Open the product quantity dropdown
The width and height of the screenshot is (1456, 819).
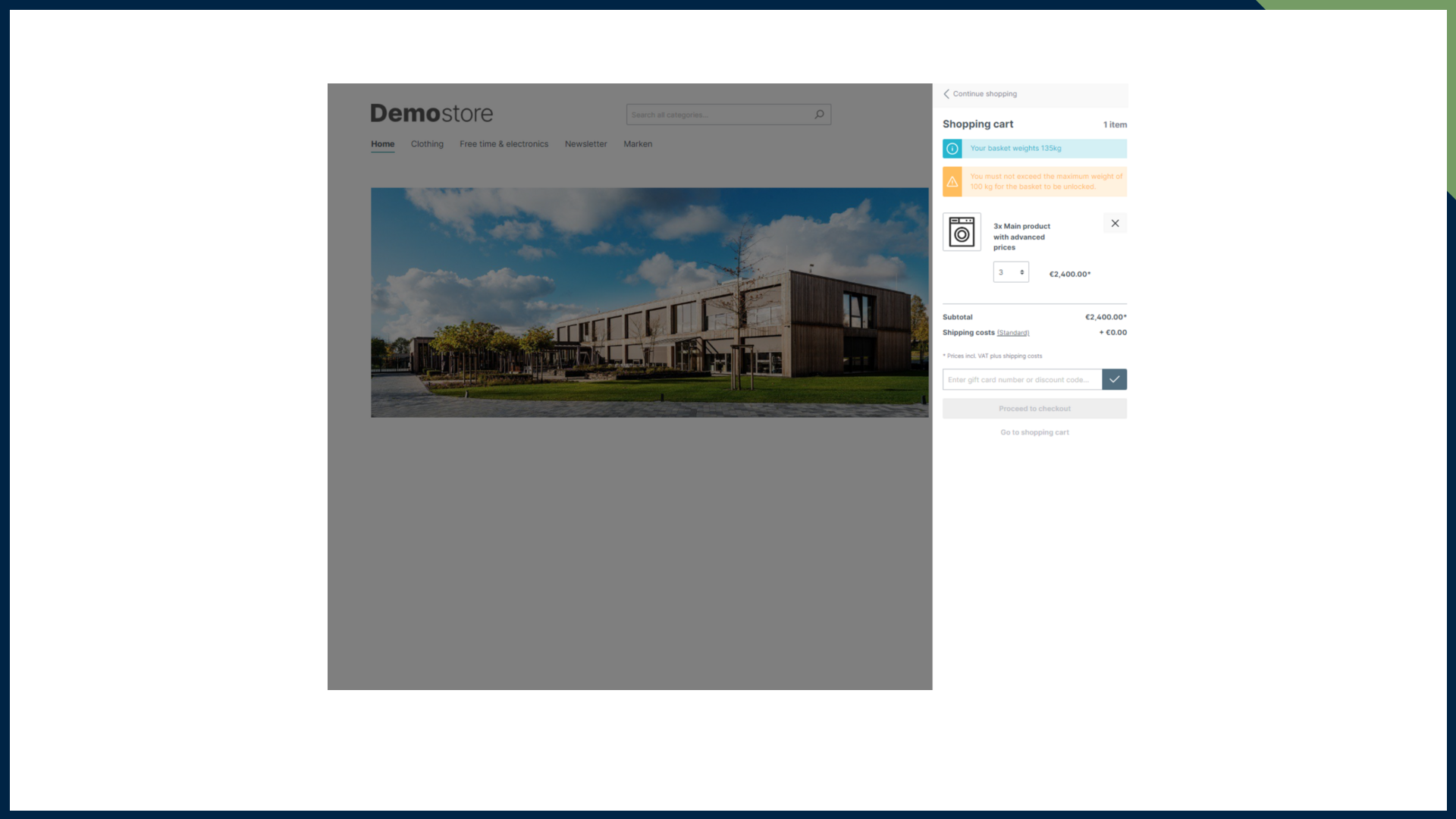[1011, 272]
